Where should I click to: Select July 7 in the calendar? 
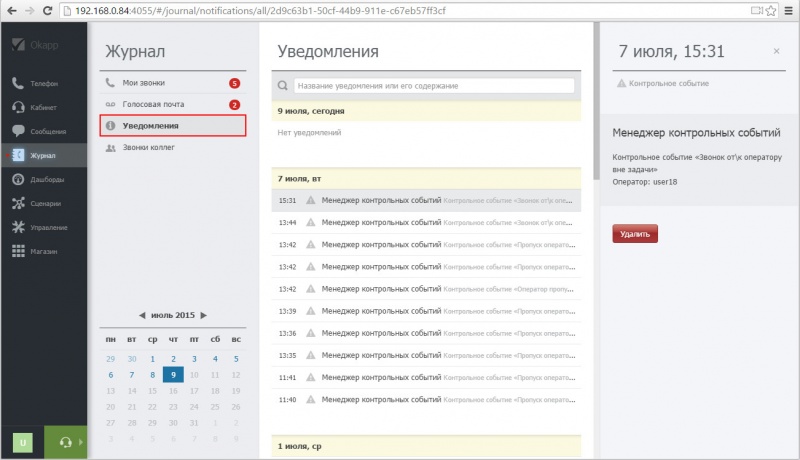(x=132, y=375)
